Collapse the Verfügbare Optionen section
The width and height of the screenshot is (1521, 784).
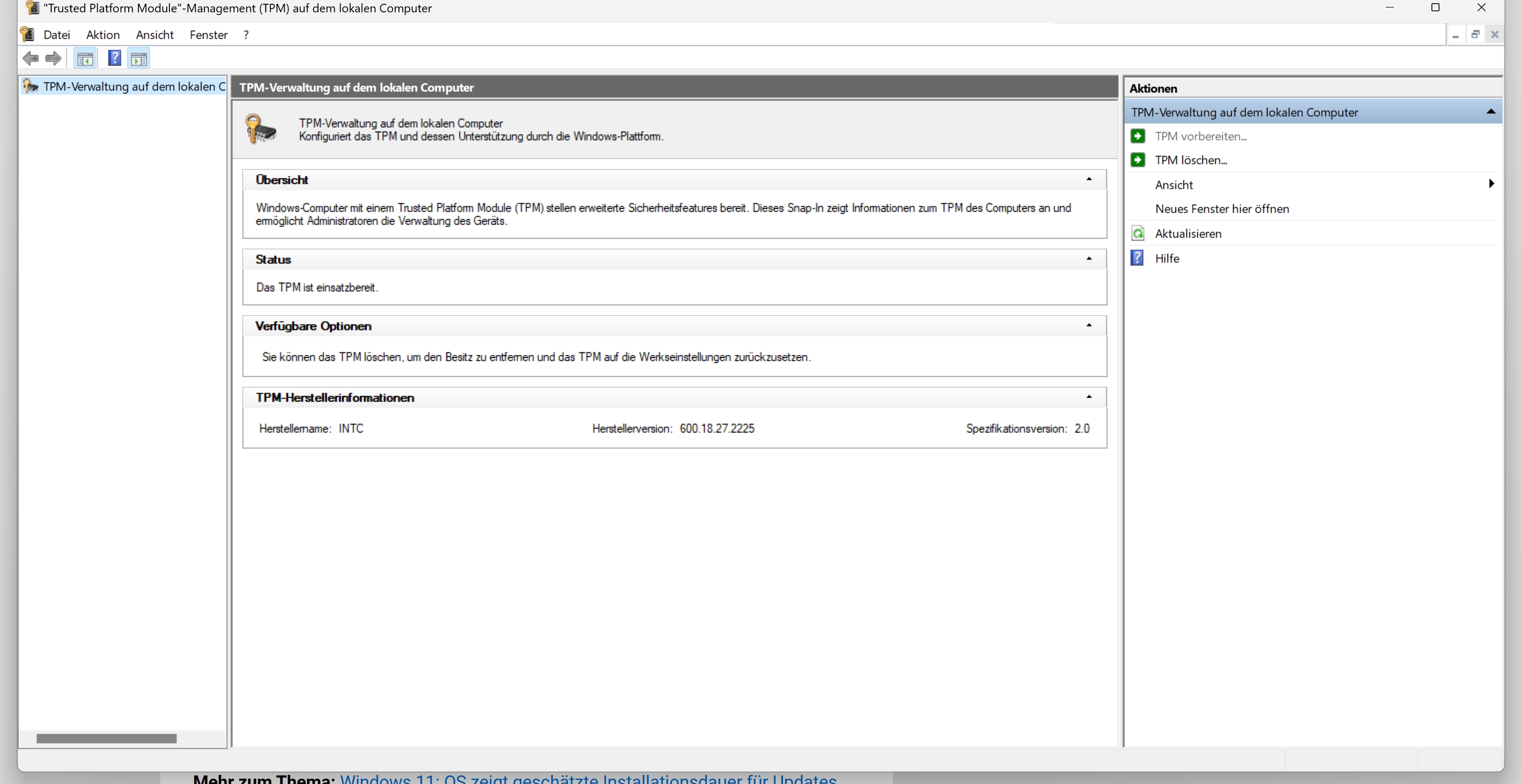tap(1089, 326)
